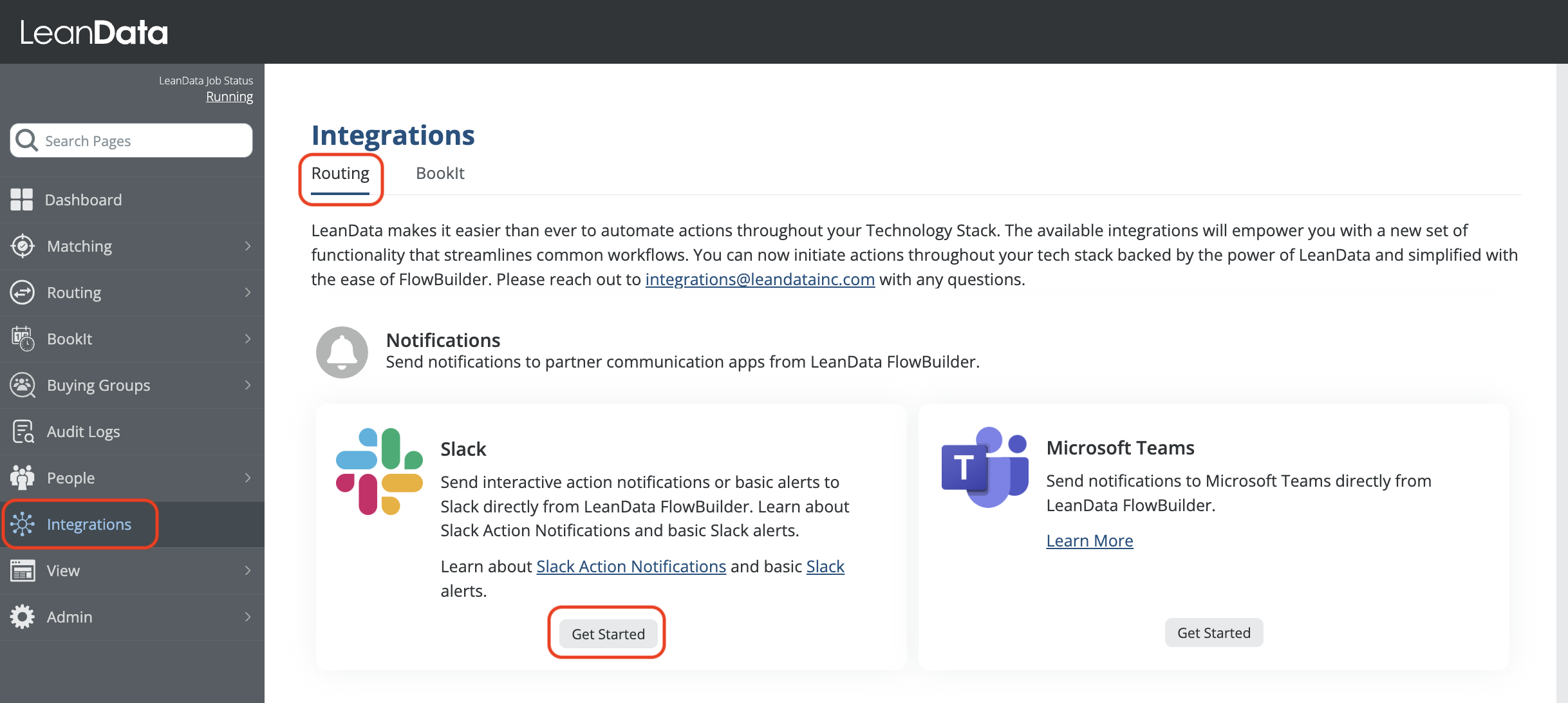Expand the Admin menu chevron

click(248, 617)
